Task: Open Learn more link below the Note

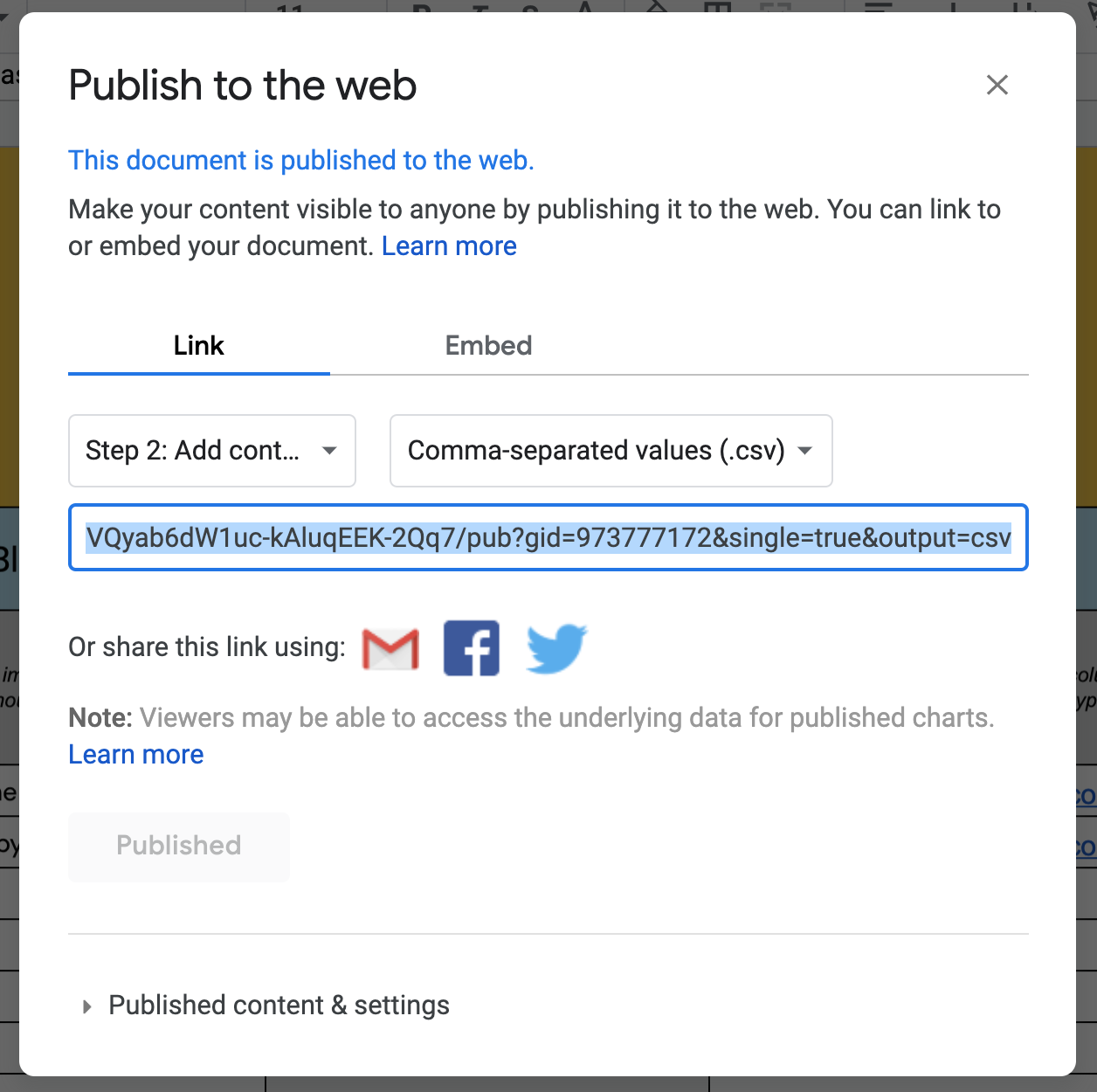Action: [136, 755]
